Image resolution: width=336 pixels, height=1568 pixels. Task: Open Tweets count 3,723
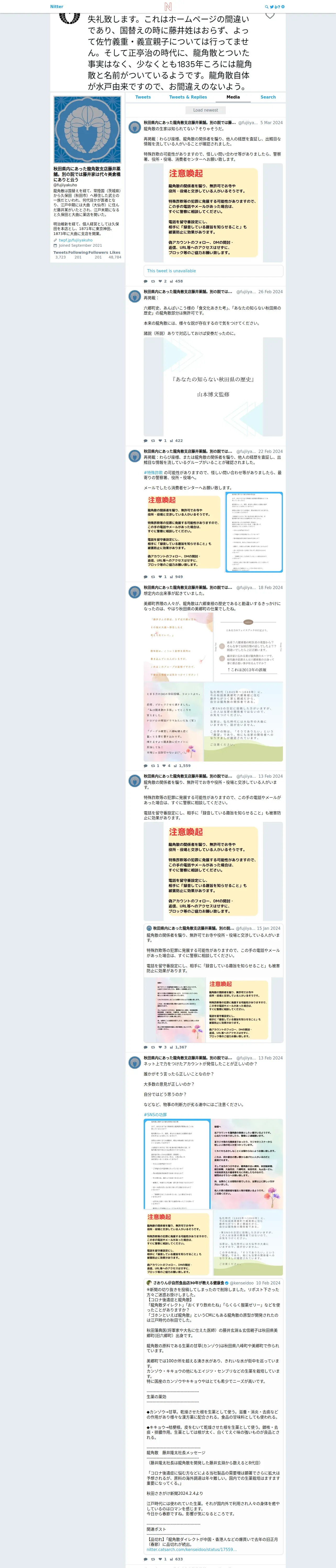(x=60, y=257)
